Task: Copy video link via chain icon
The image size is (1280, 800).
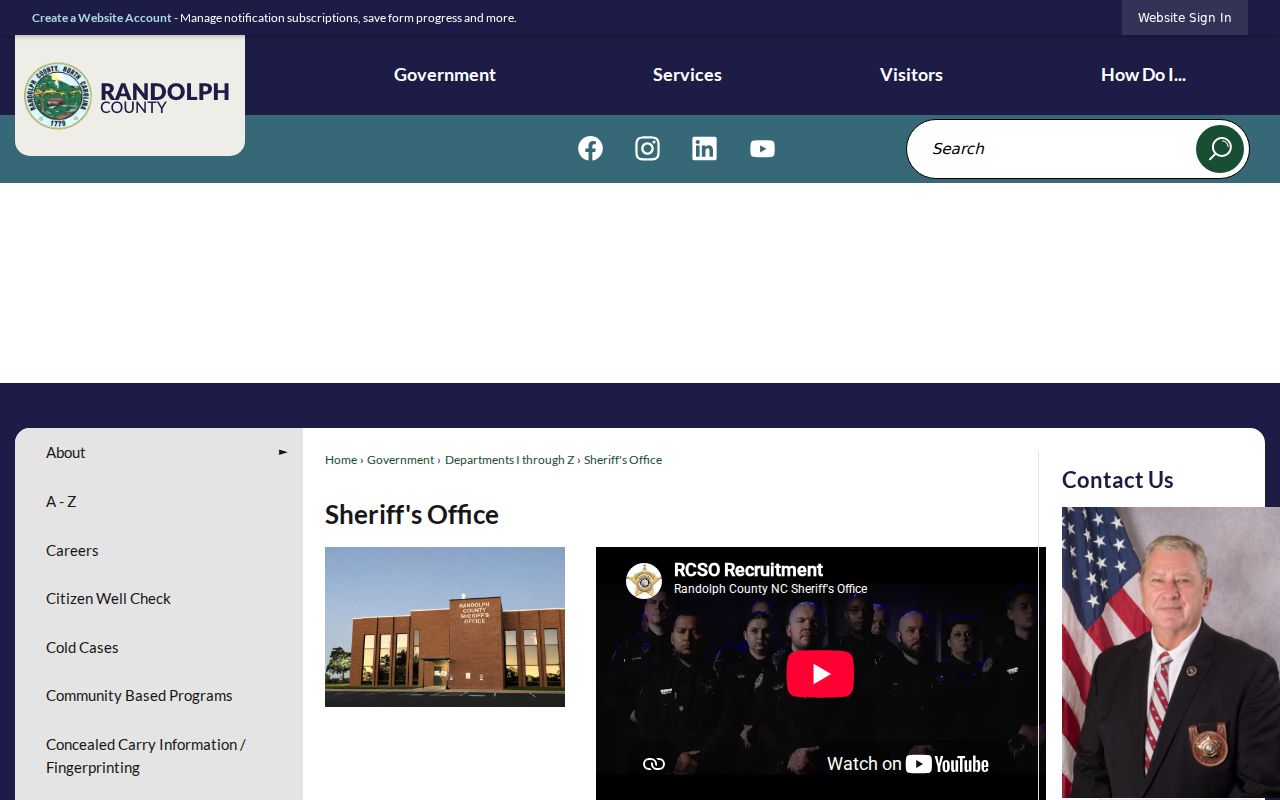Action: [654, 764]
